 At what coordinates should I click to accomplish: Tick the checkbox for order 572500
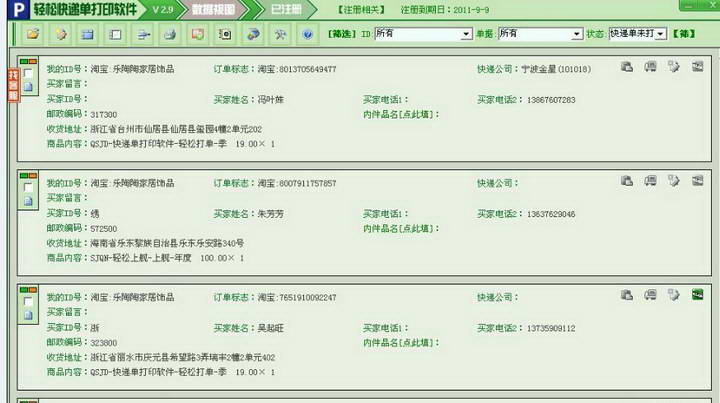coord(28,187)
